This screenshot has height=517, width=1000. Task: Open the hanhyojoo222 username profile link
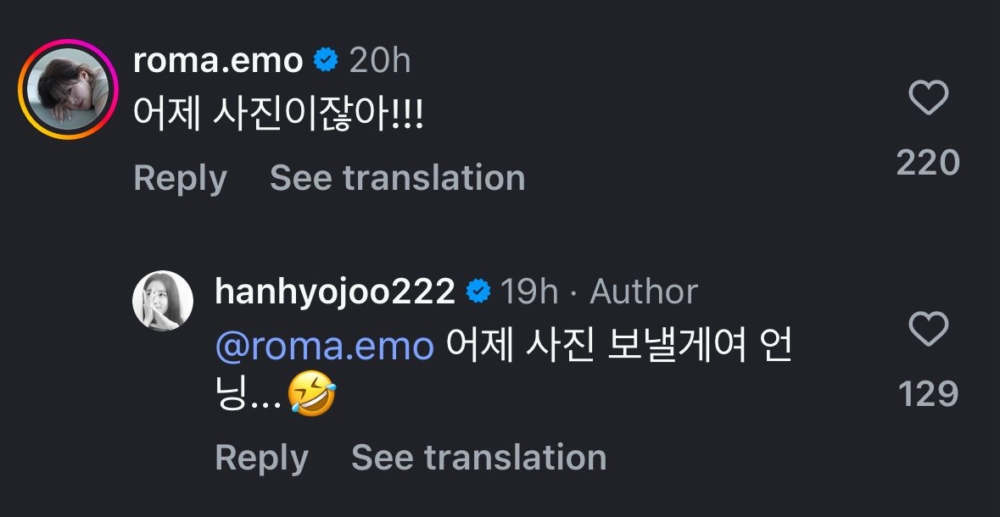pos(335,292)
